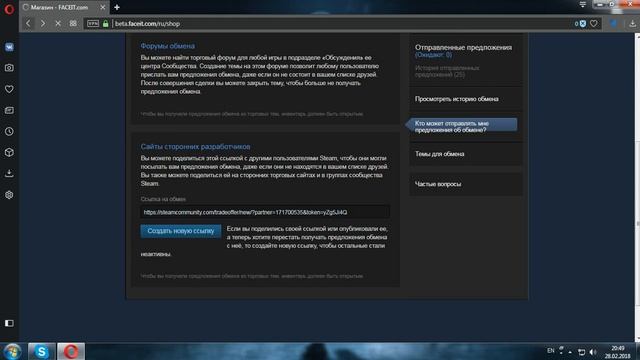
Task: Open the Windows Start button
Action: [x=12, y=351]
